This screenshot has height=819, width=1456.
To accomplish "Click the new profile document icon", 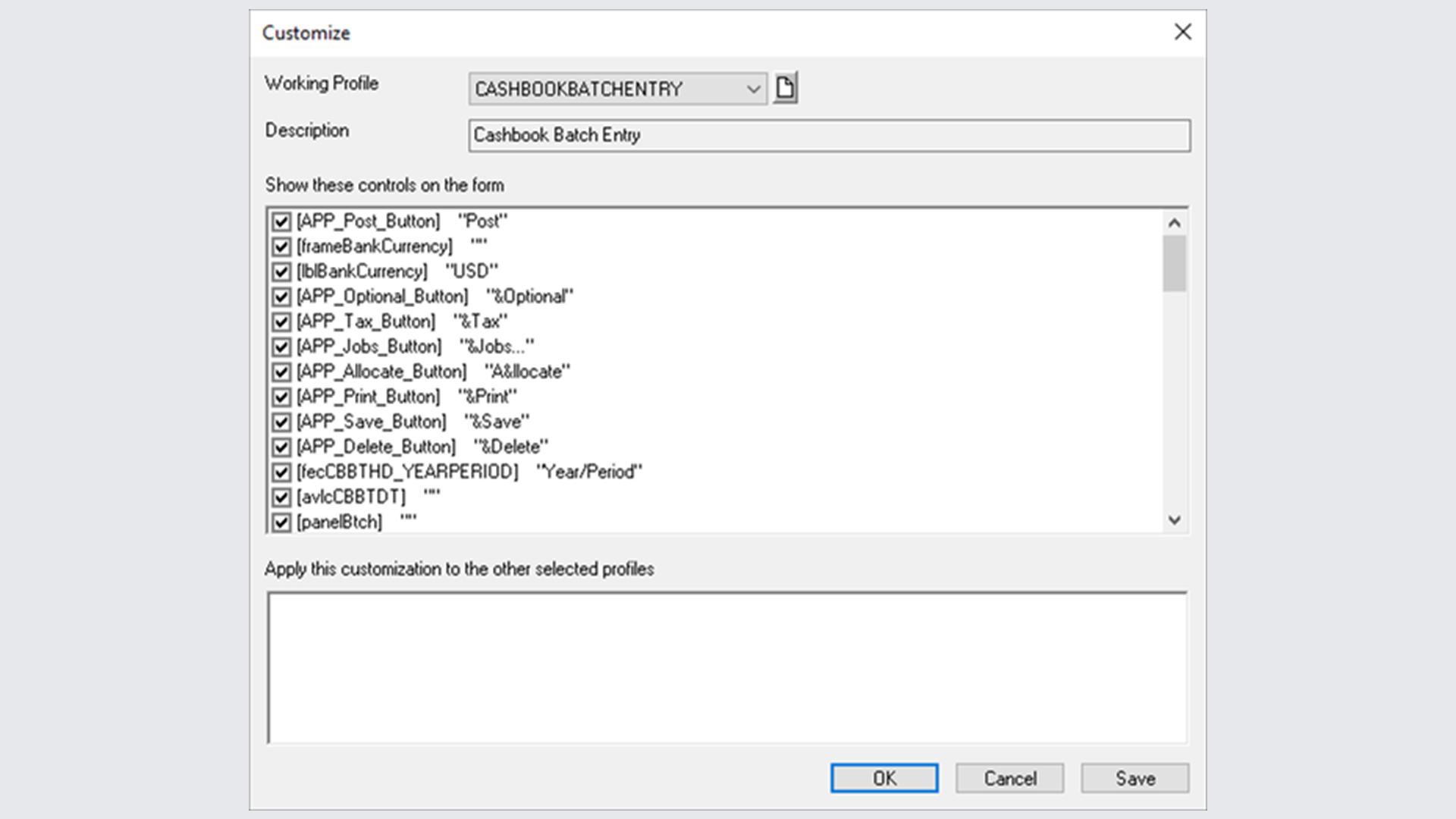I will (786, 88).
